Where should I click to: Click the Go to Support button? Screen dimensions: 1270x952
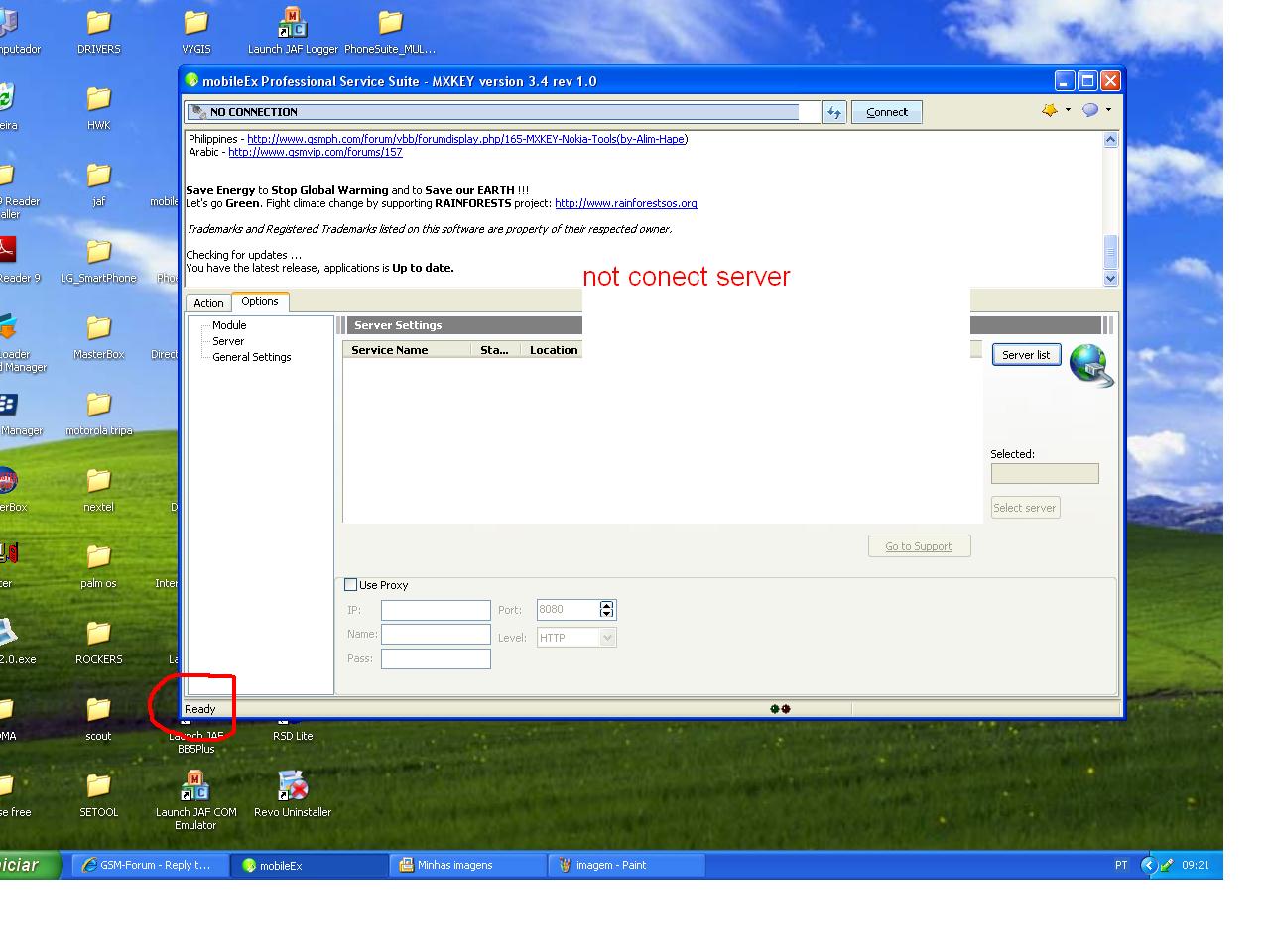point(919,546)
